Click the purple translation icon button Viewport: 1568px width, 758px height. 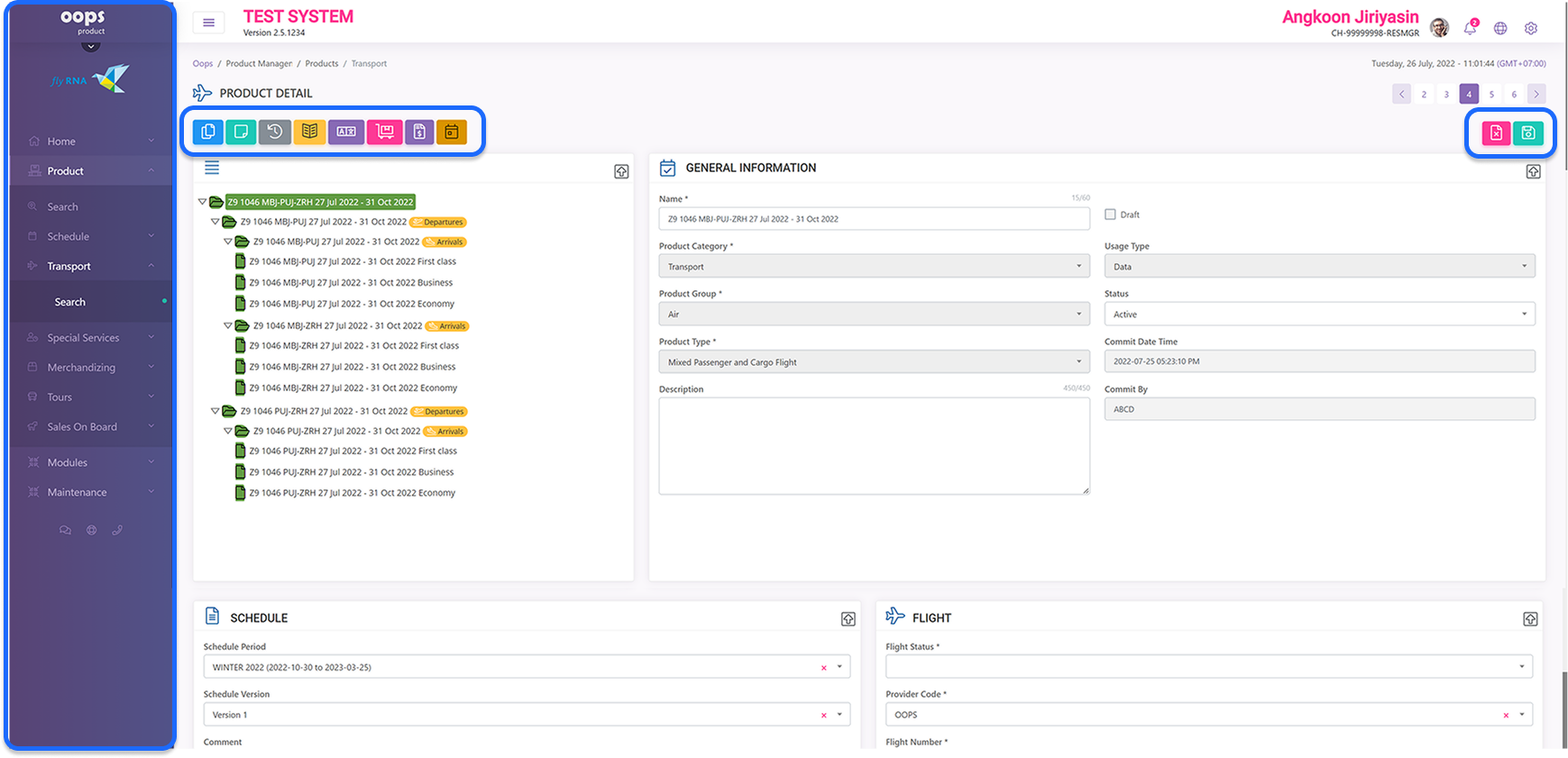tap(346, 132)
